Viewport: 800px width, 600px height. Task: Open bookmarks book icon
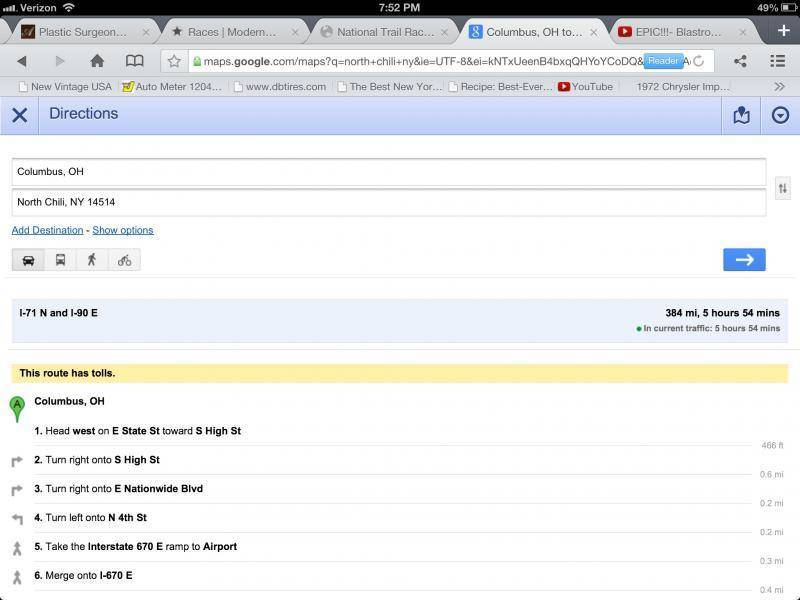coord(134,61)
